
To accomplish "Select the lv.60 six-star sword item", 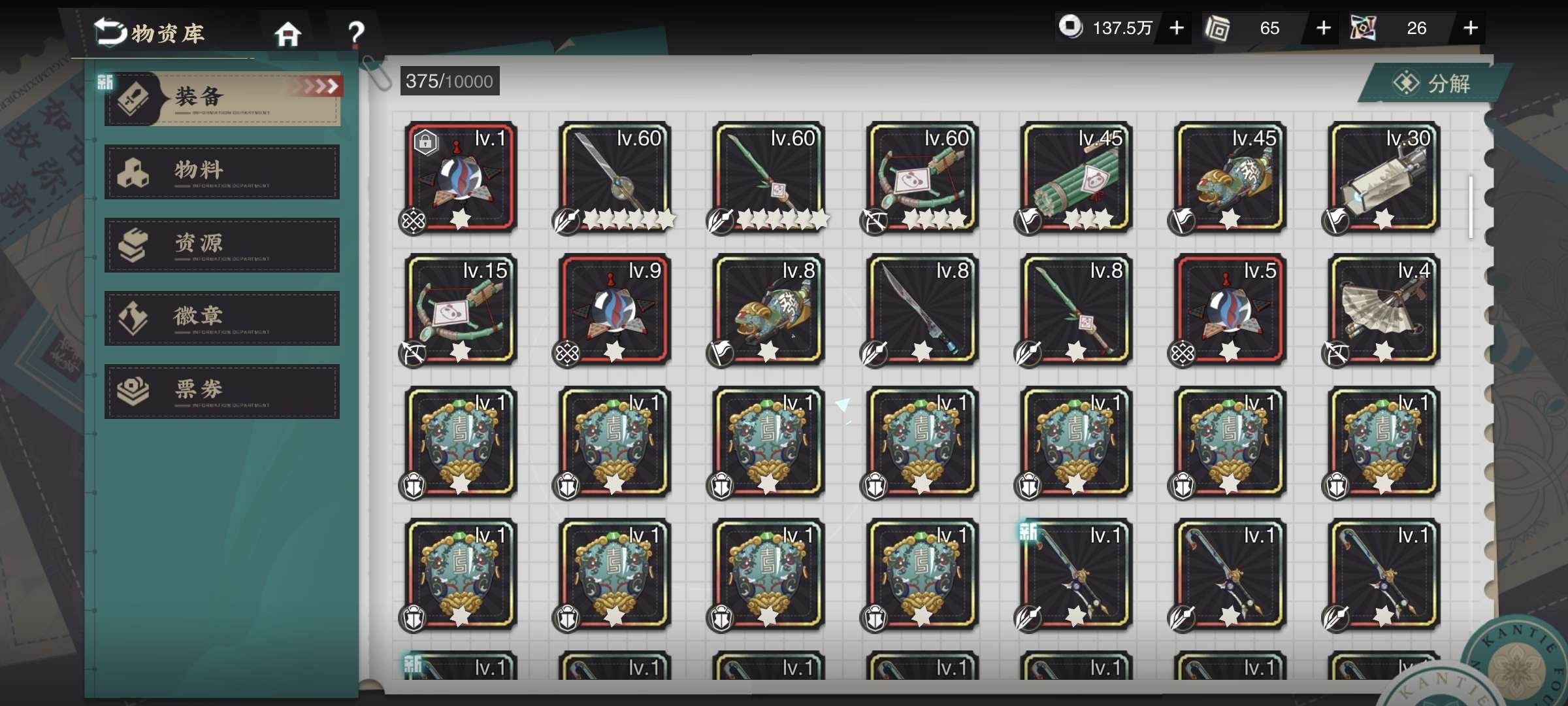I will tap(615, 177).
